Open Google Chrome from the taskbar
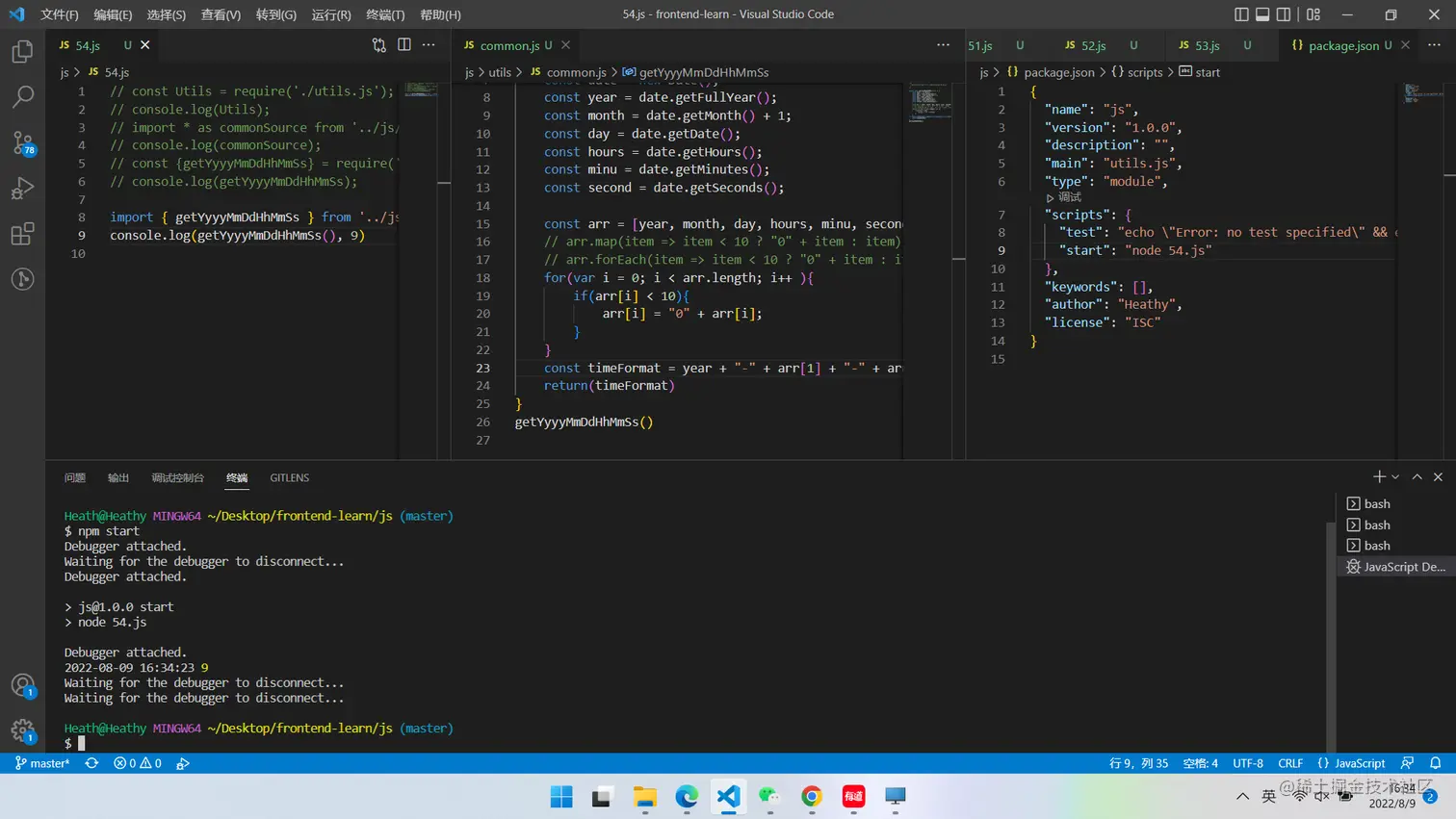1456x819 pixels. click(x=812, y=797)
